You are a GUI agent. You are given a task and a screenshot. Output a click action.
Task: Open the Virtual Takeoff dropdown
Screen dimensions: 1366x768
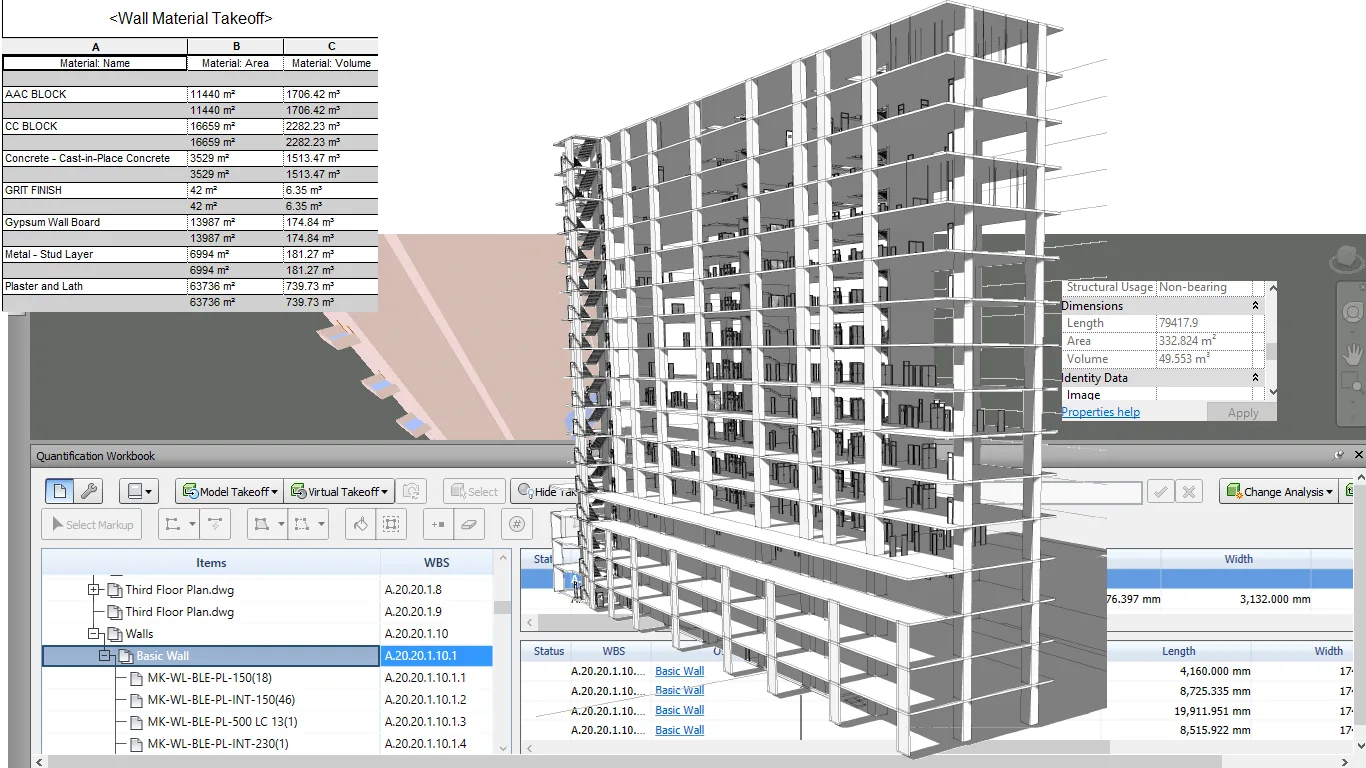338,491
